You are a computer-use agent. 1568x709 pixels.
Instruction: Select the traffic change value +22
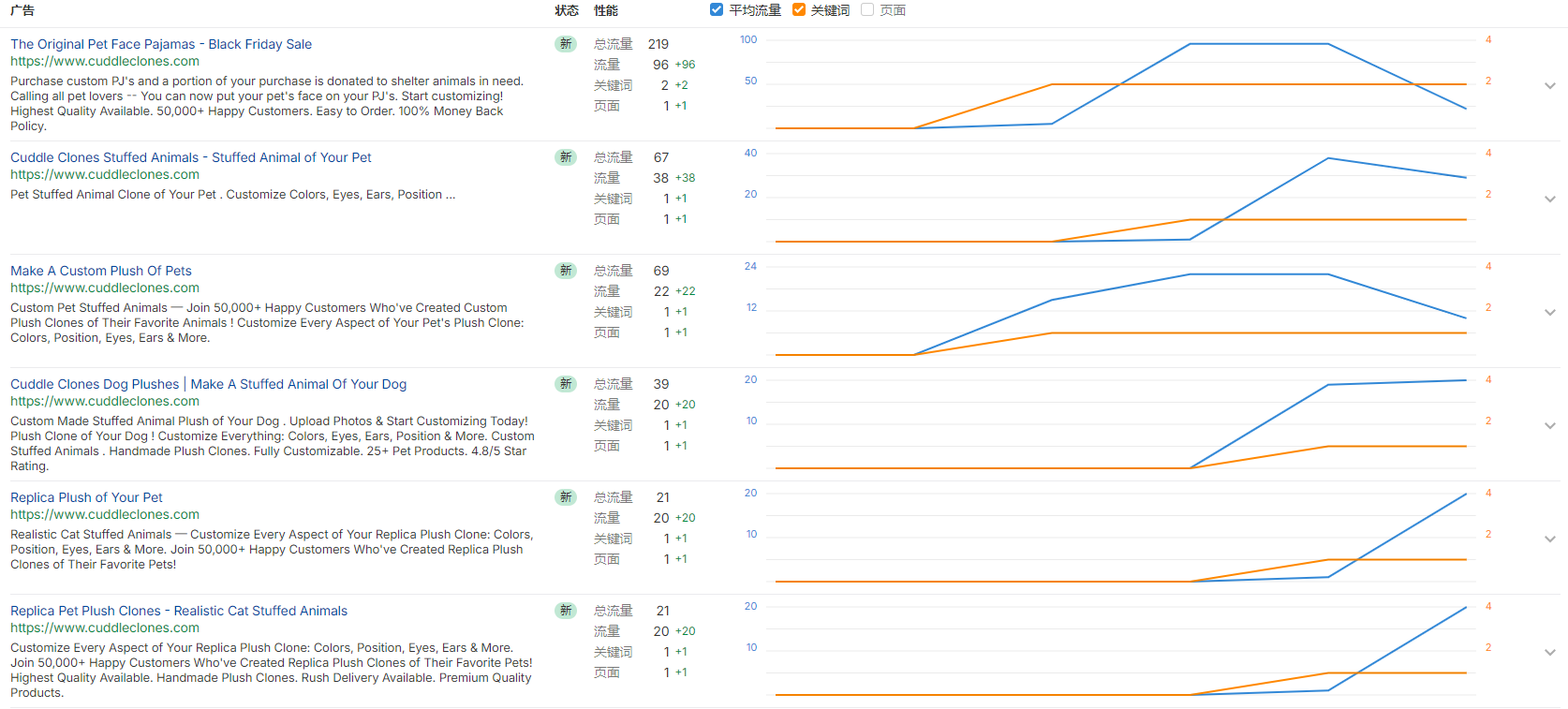686,291
